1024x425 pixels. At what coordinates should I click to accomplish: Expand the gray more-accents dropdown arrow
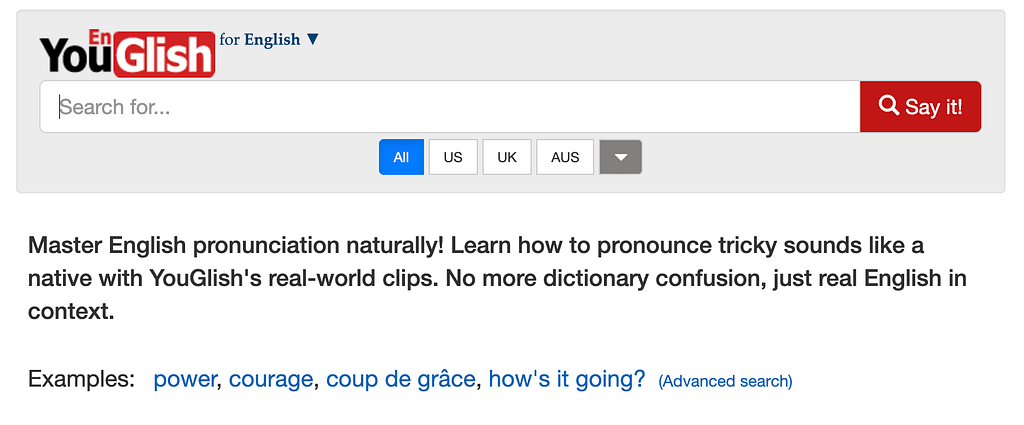(x=620, y=157)
